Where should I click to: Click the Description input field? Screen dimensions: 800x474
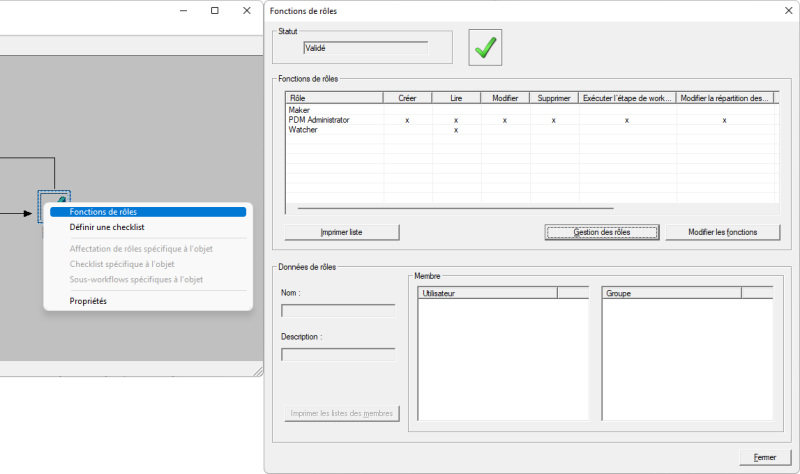point(338,355)
